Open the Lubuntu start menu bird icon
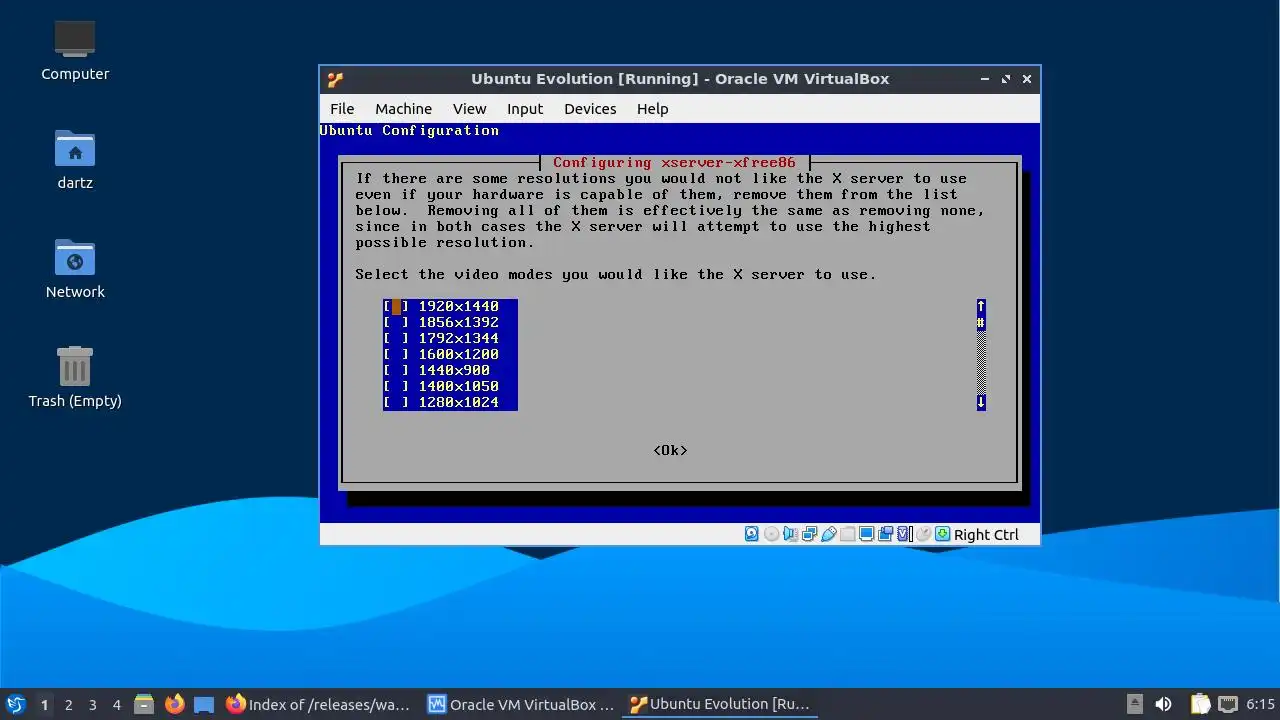Screen dimensions: 1280x720 [x=15, y=704]
